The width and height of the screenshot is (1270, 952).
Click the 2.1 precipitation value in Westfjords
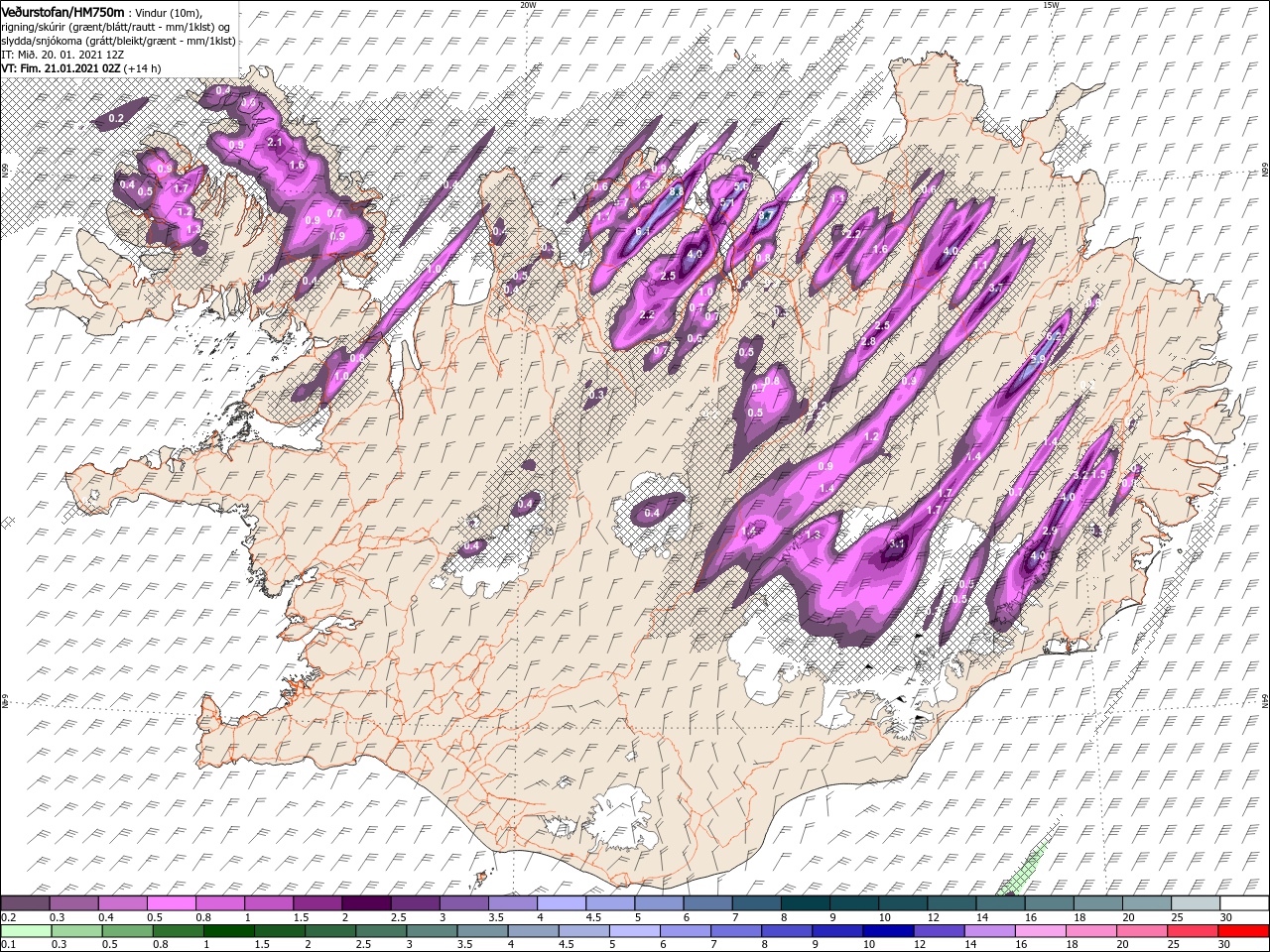click(276, 143)
